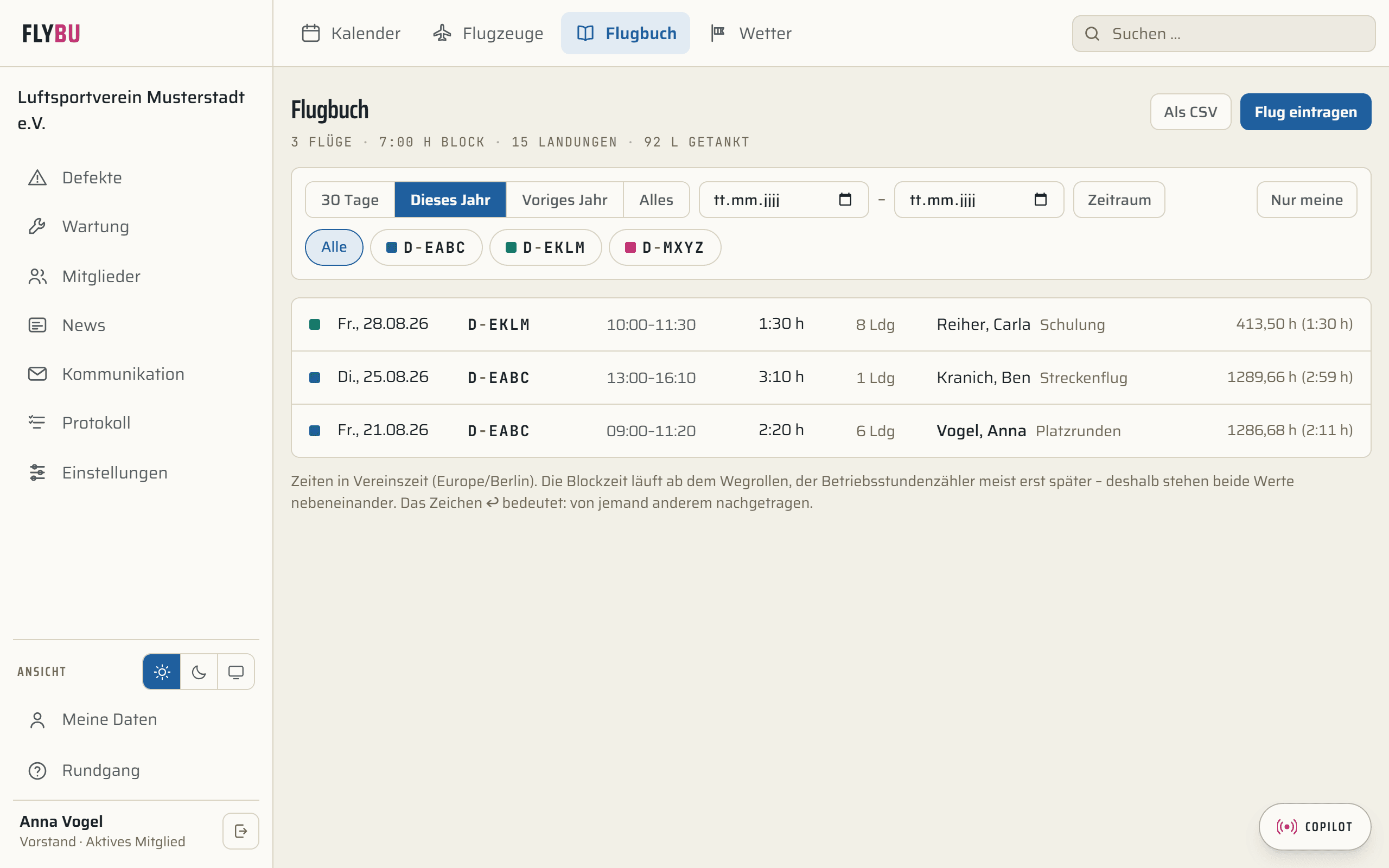Open the flight row of Vogel, Anna
The image size is (1389, 868).
pos(831,431)
